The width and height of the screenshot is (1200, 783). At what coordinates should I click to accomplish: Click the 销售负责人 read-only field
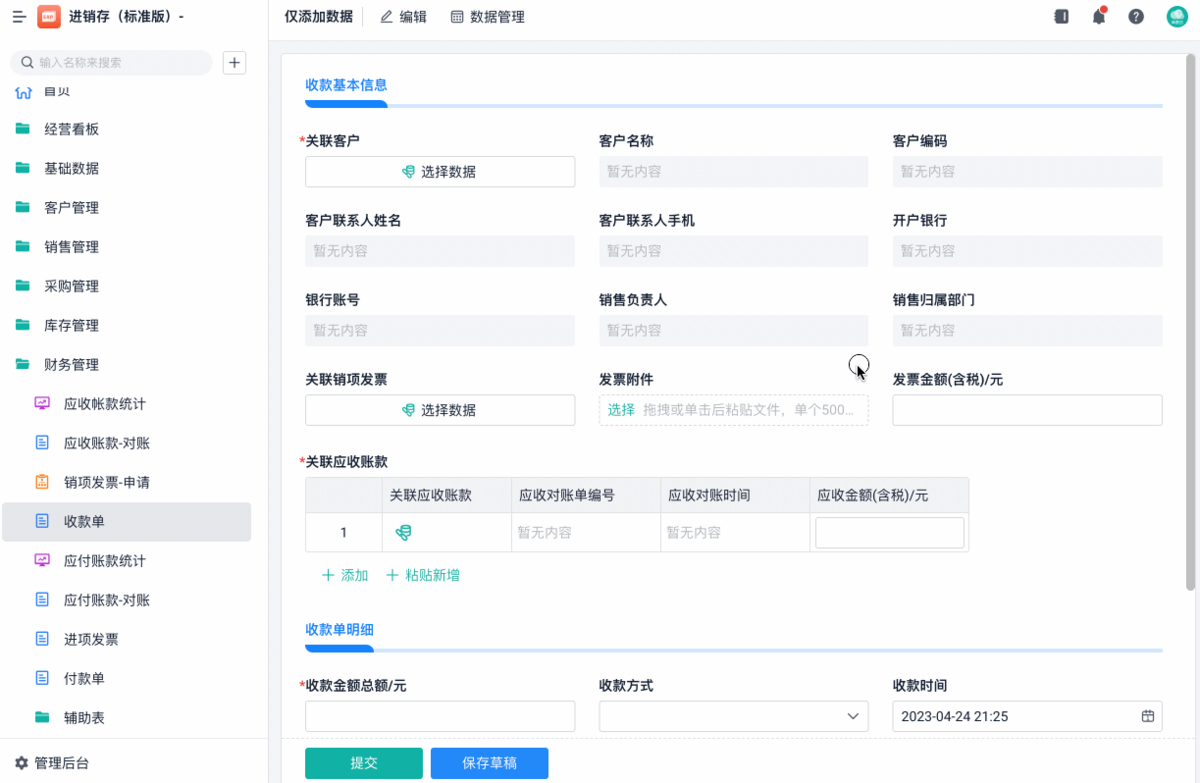coord(733,331)
